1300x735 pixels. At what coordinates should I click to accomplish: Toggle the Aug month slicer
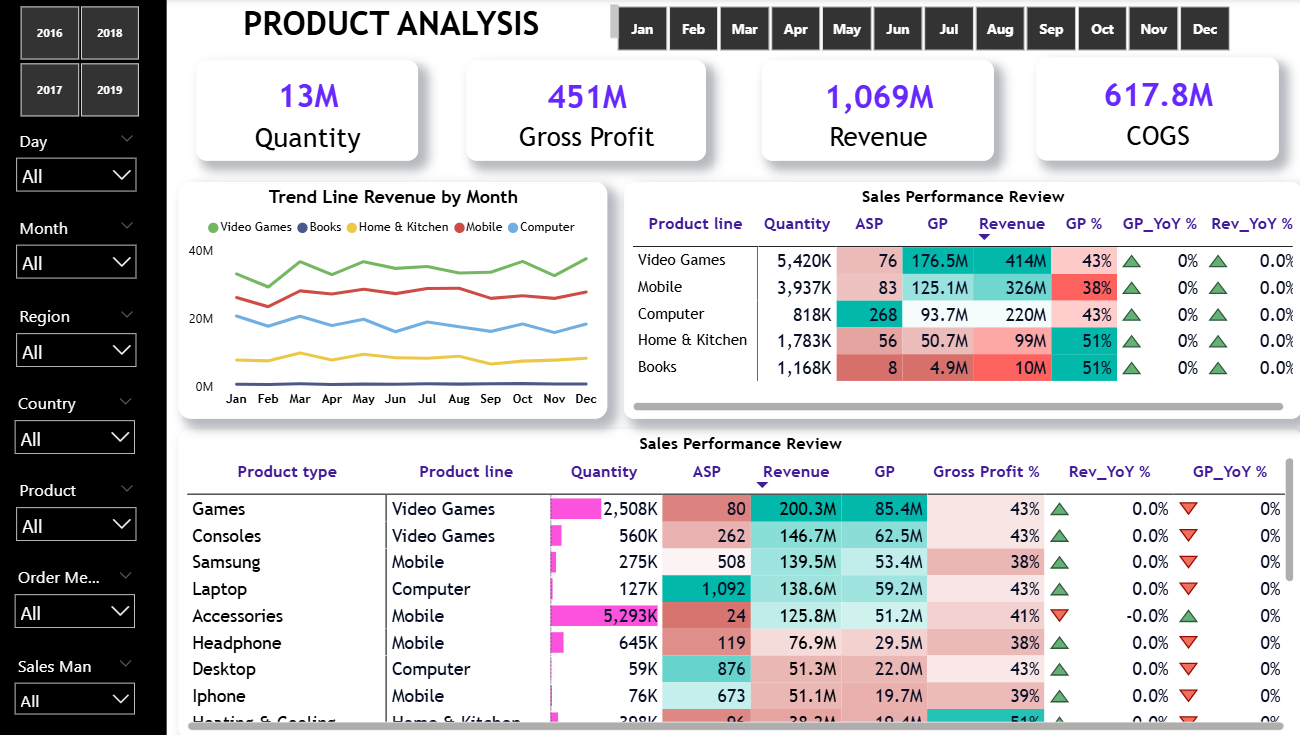(x=1000, y=29)
